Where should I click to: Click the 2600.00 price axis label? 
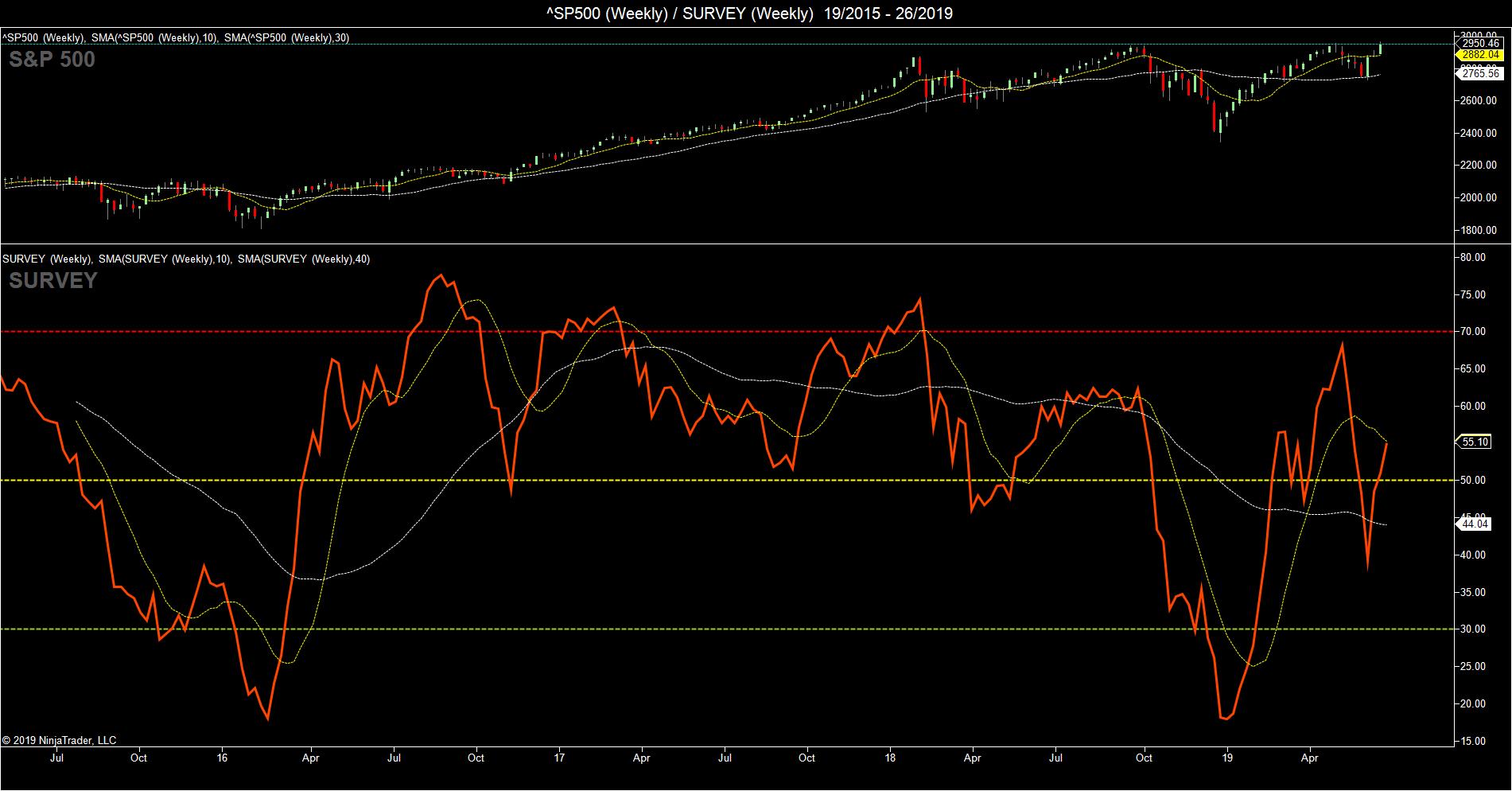tap(1479, 101)
